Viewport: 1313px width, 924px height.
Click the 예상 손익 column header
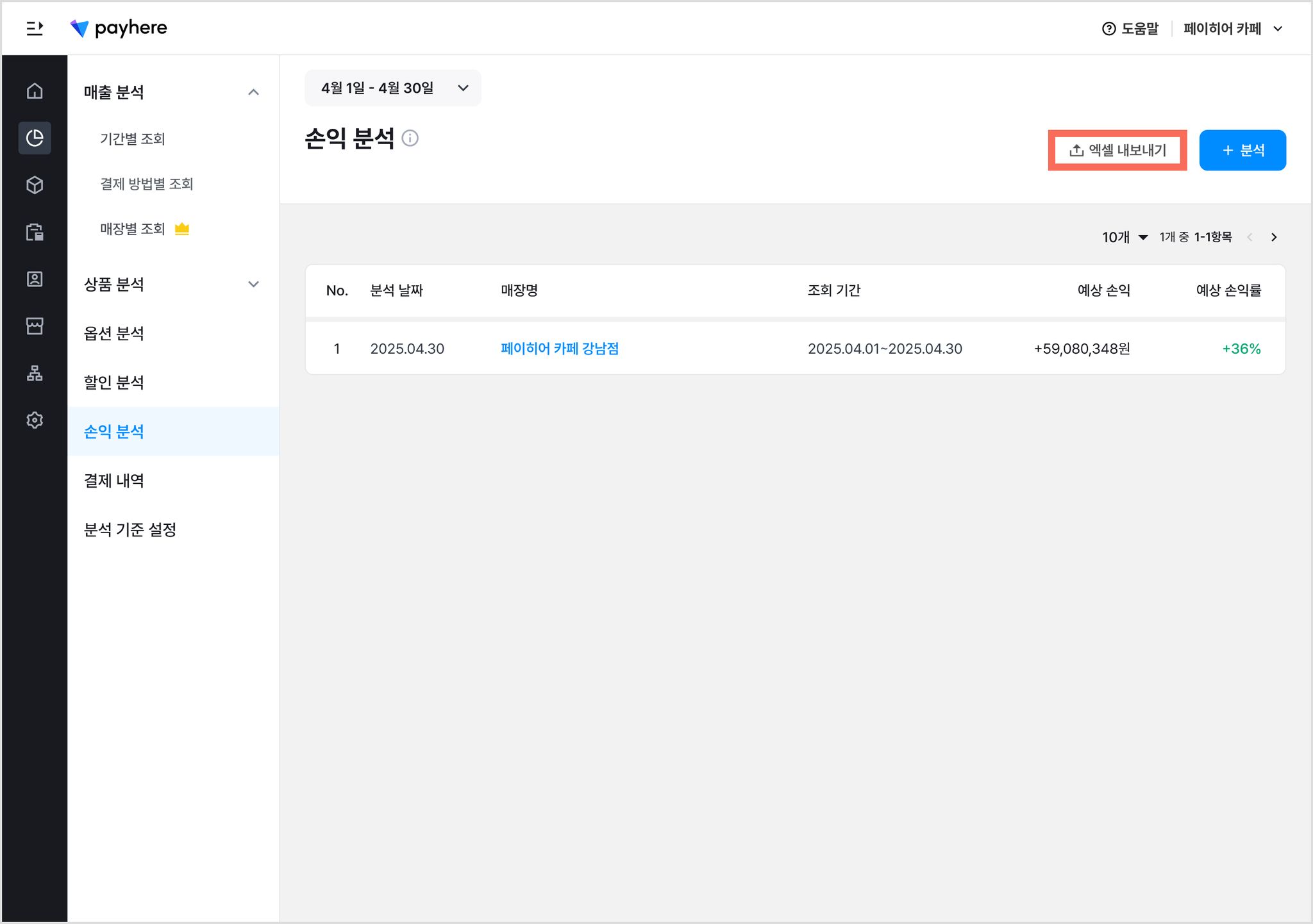[x=1104, y=290]
